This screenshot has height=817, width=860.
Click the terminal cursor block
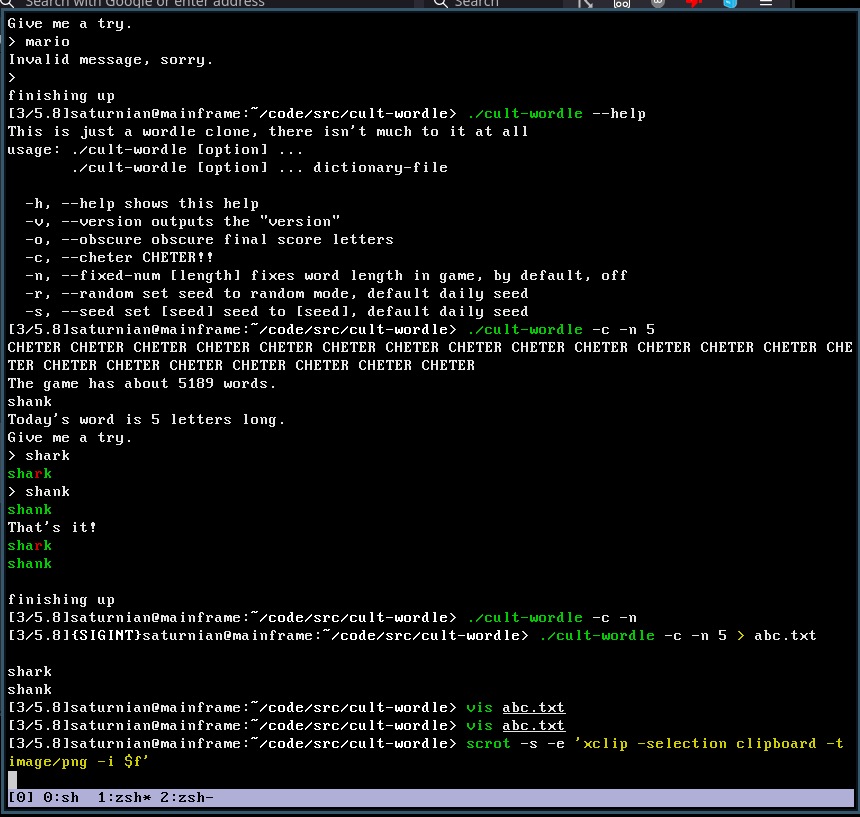click(12, 779)
